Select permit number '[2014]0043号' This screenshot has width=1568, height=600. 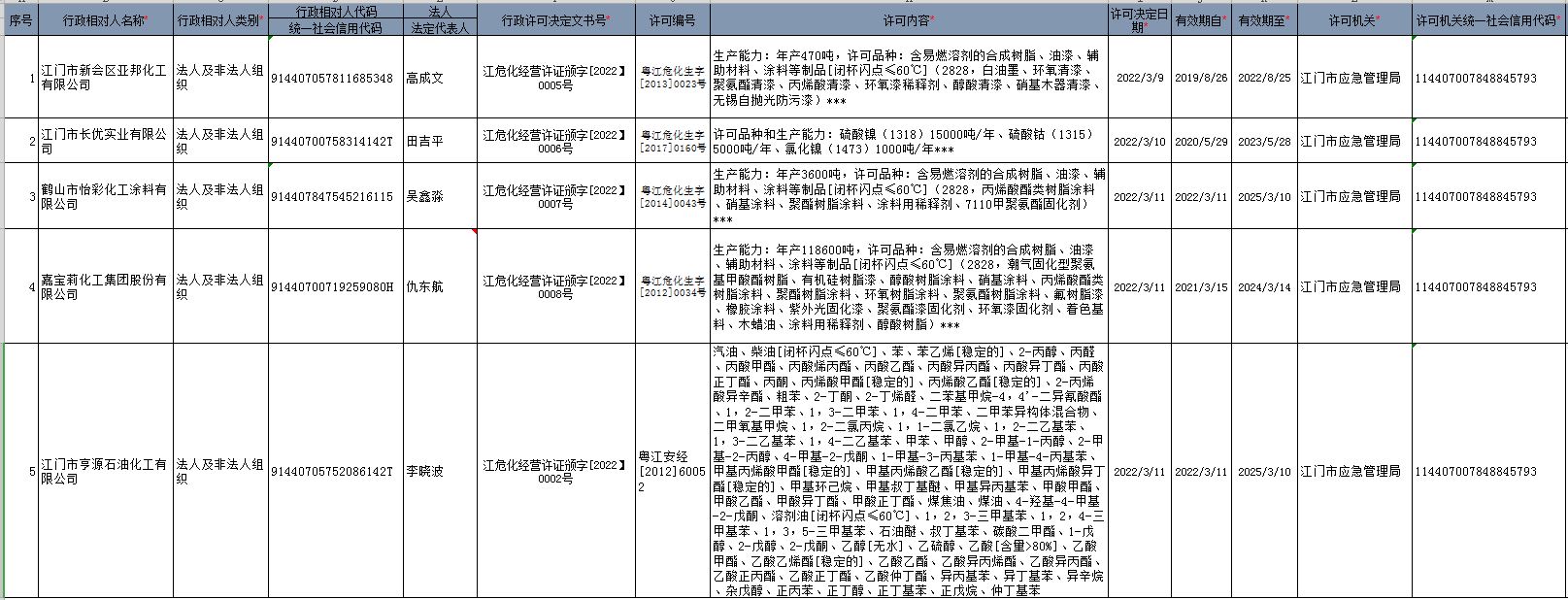pyautogui.click(x=673, y=196)
